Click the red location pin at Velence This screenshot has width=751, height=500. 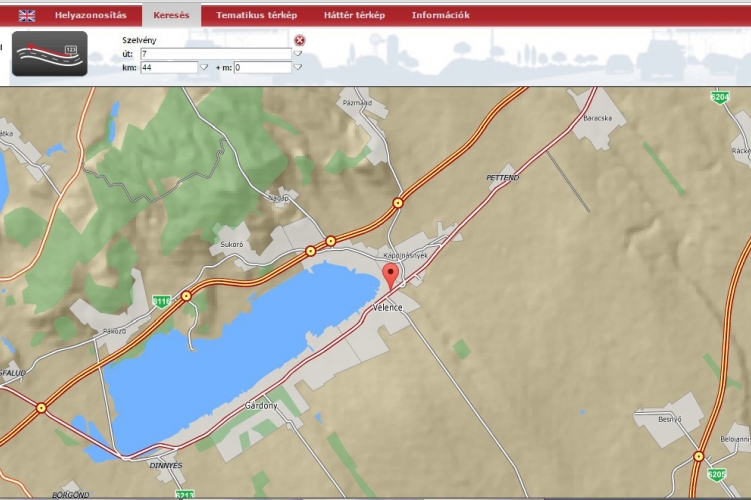tap(391, 276)
